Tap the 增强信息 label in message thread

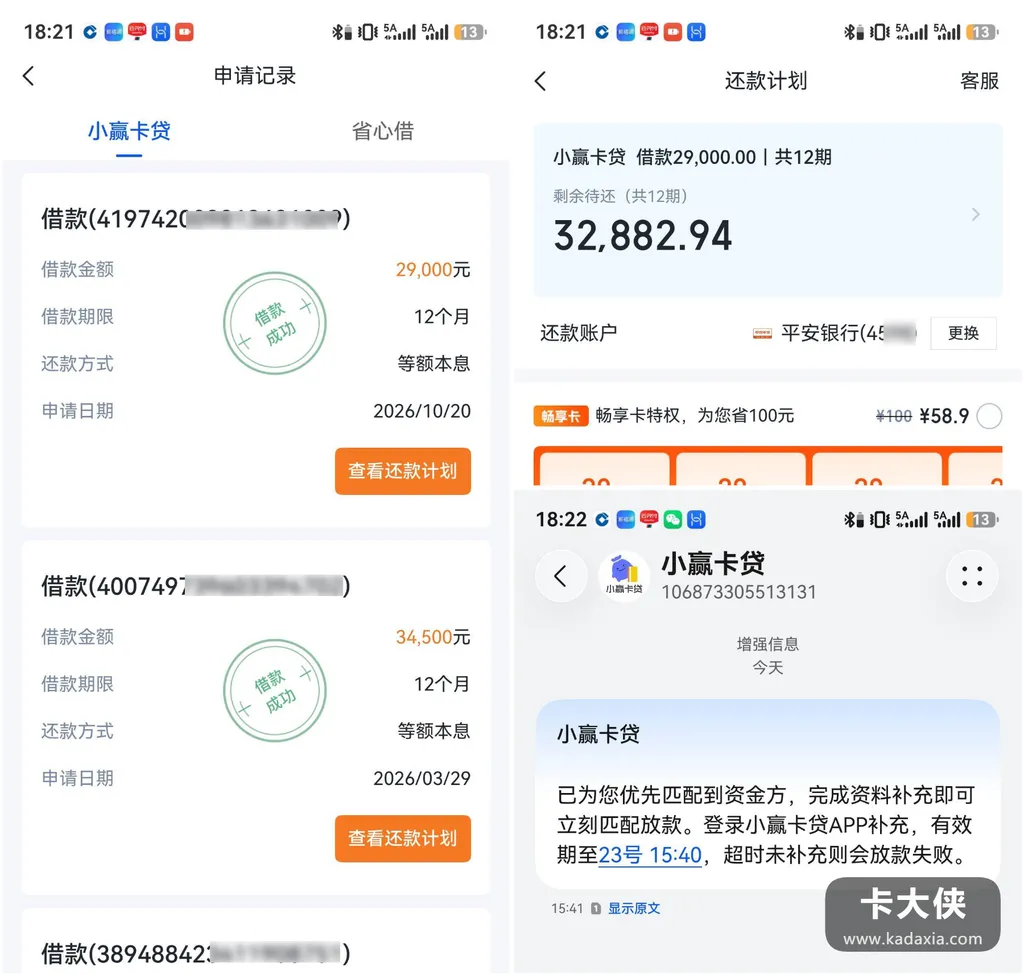click(x=767, y=645)
